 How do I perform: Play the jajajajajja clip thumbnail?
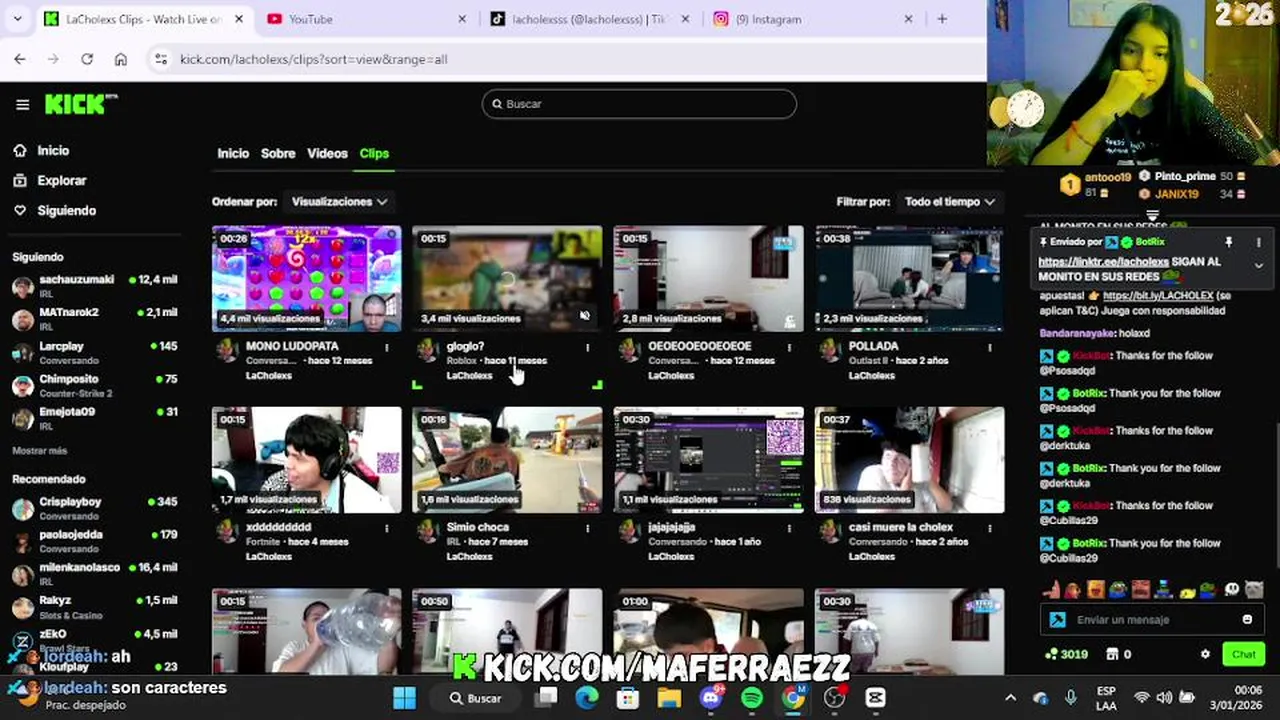[x=709, y=460]
